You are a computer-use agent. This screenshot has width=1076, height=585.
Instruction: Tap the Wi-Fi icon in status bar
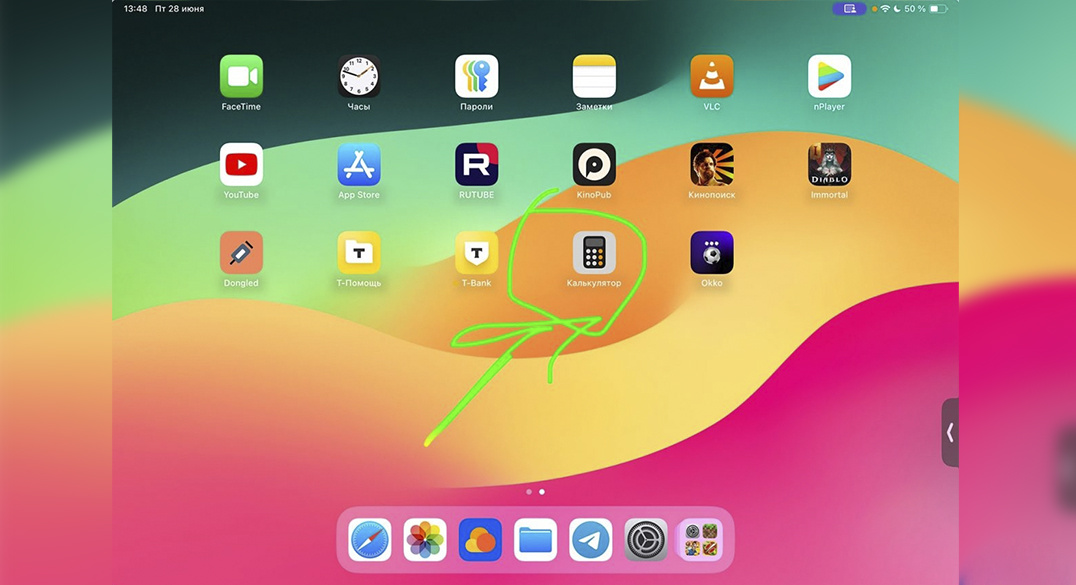point(885,9)
